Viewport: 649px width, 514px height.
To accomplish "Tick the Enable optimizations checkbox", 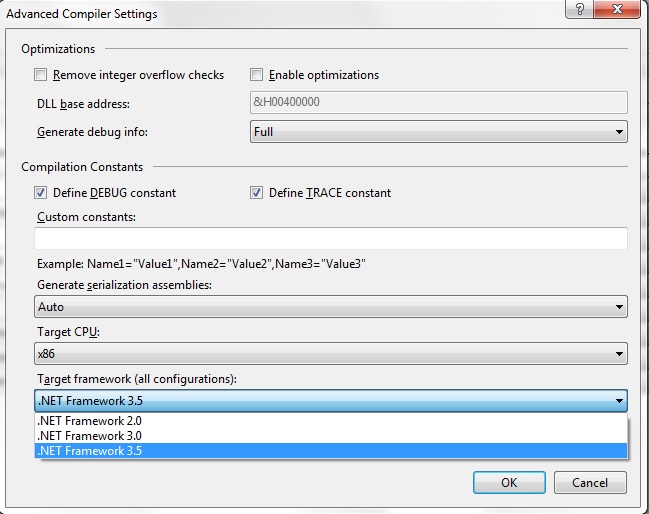I will click(x=257, y=75).
